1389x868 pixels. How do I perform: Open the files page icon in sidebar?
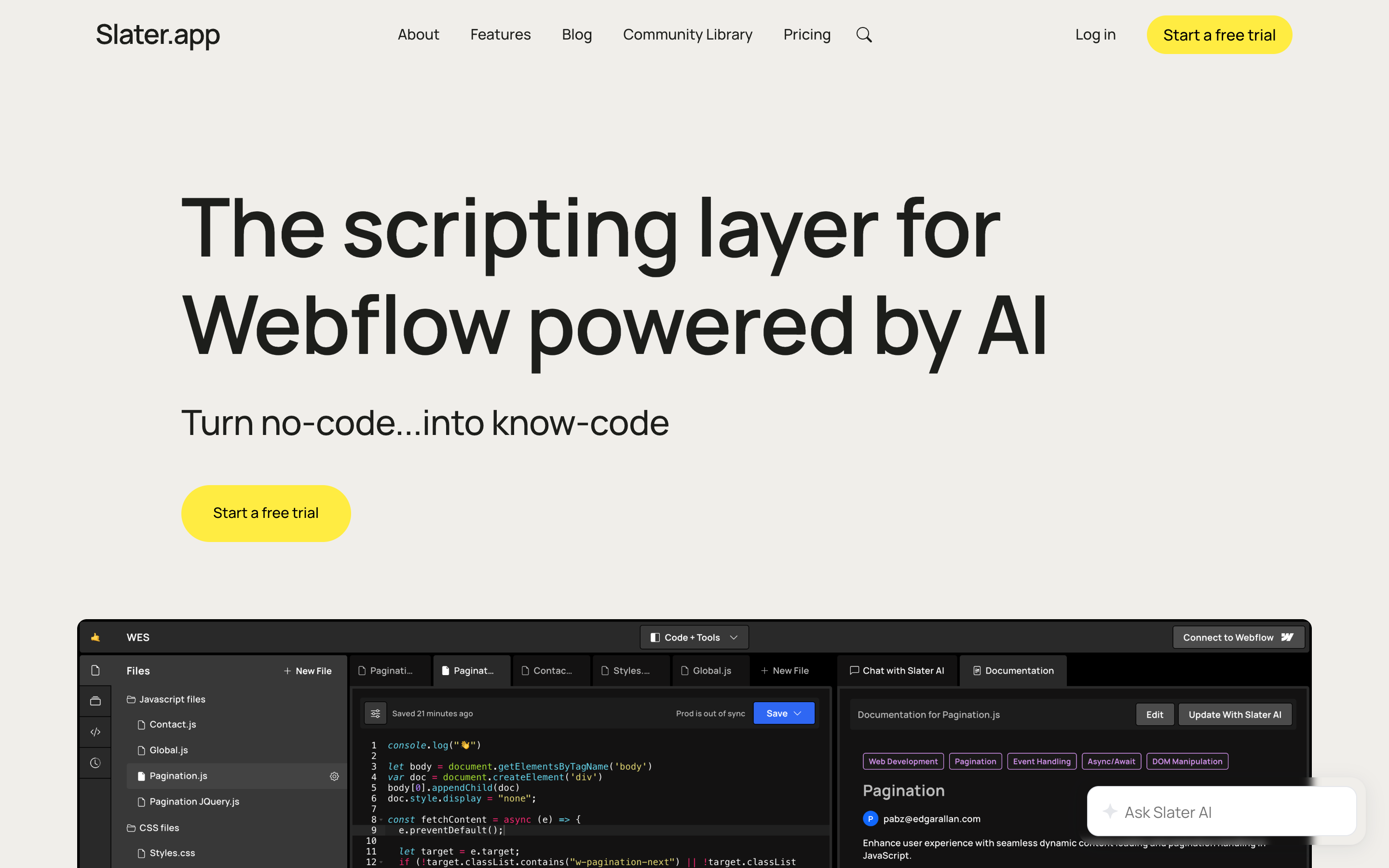(95, 670)
